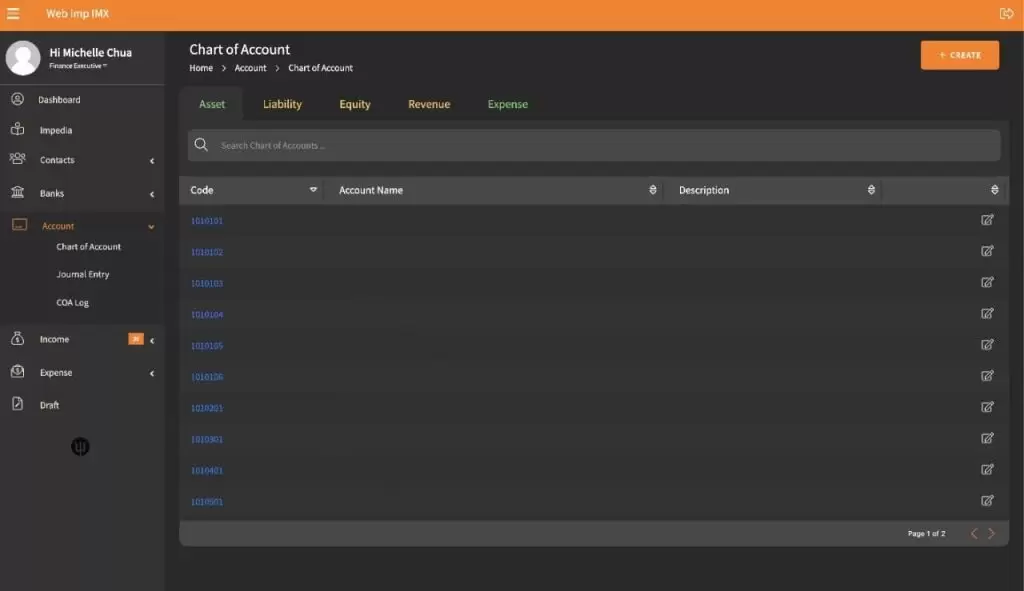Expand the Contacts sidebar menu
Viewport: 1024px width, 591px height.
152,161
